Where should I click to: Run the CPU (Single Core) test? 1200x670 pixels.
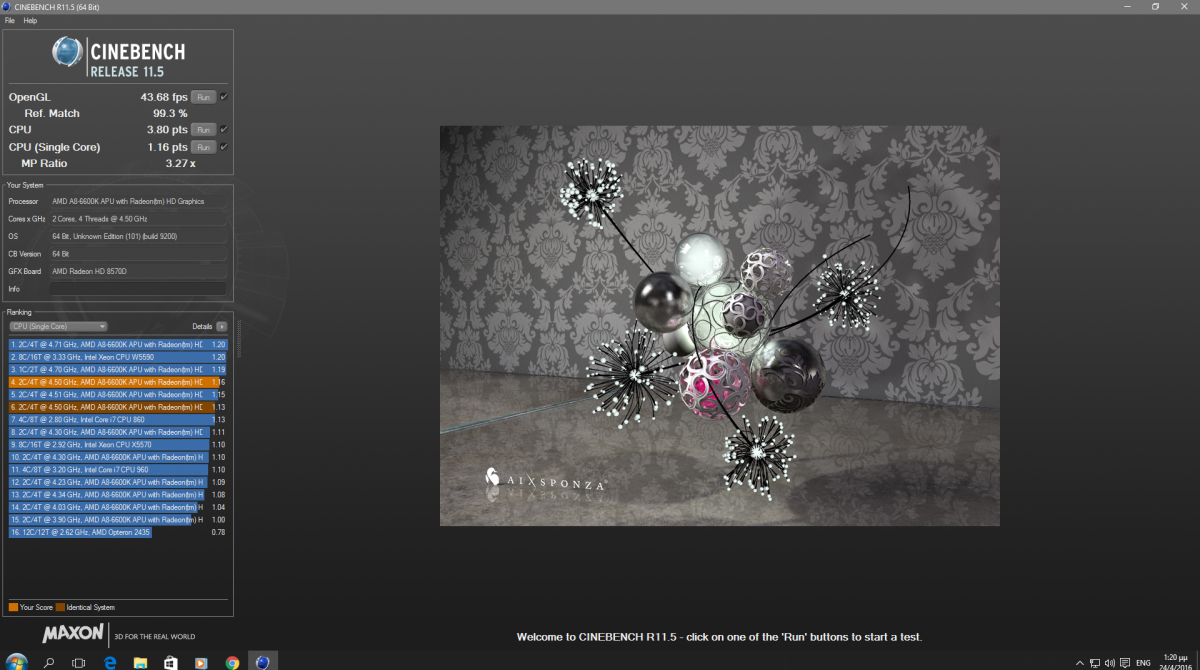click(x=203, y=147)
